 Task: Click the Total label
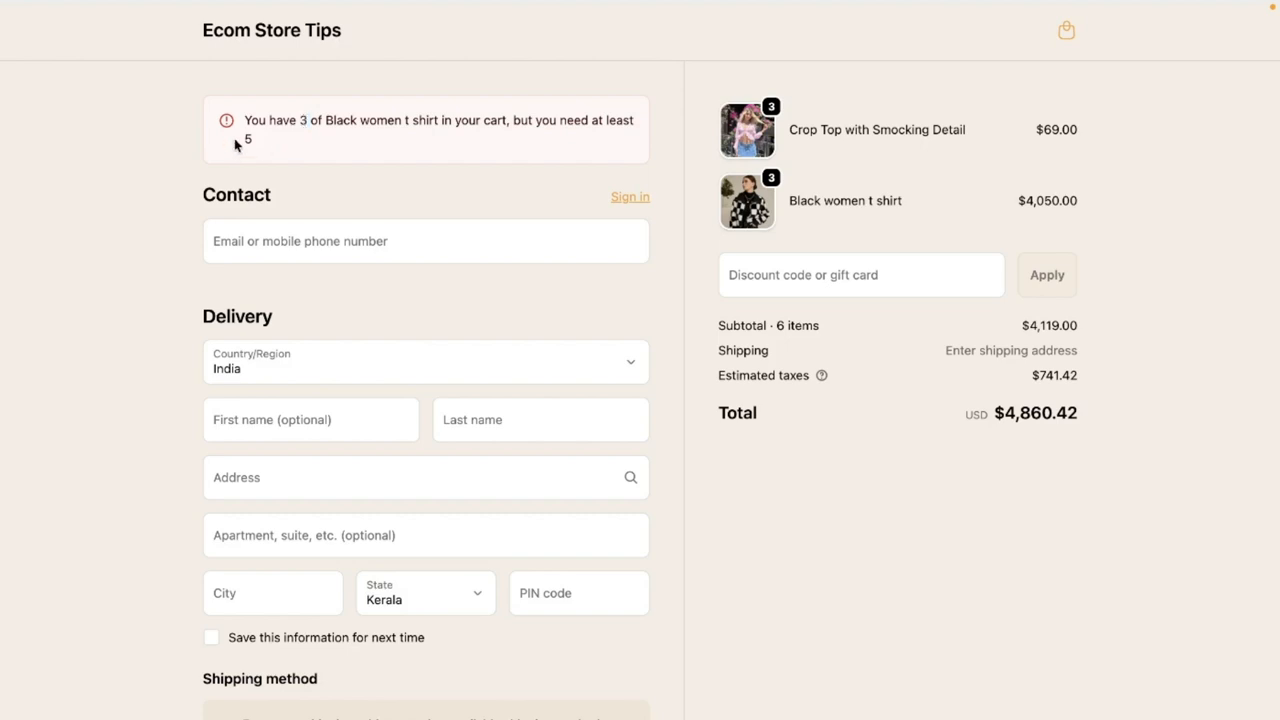tap(737, 413)
